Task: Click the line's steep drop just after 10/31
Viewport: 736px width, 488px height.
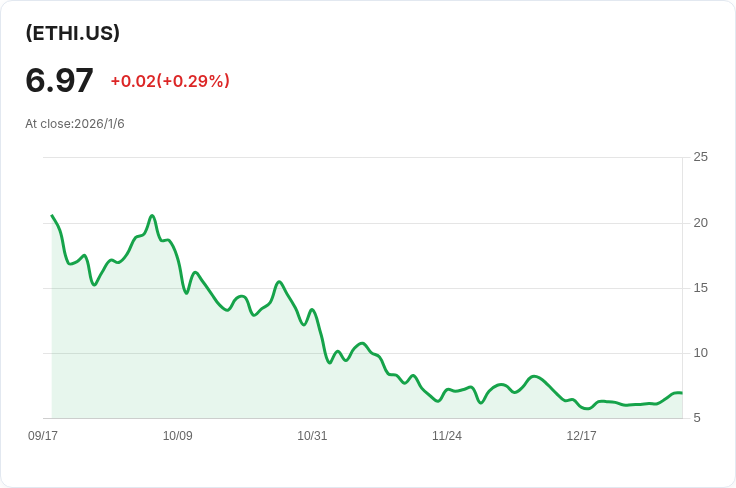Action: pos(322,336)
